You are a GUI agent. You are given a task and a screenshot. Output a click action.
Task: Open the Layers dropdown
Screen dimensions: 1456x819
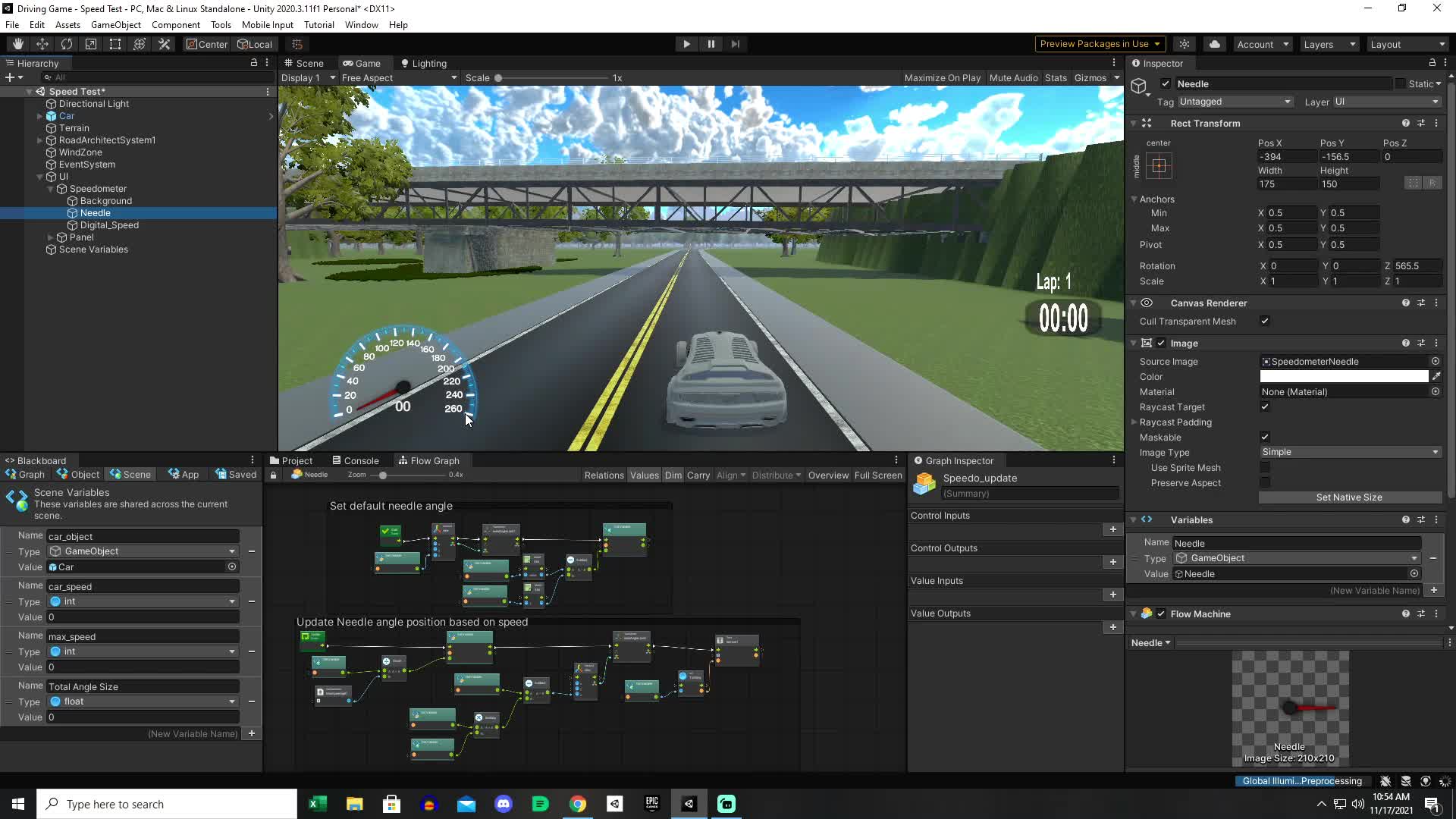[1329, 44]
